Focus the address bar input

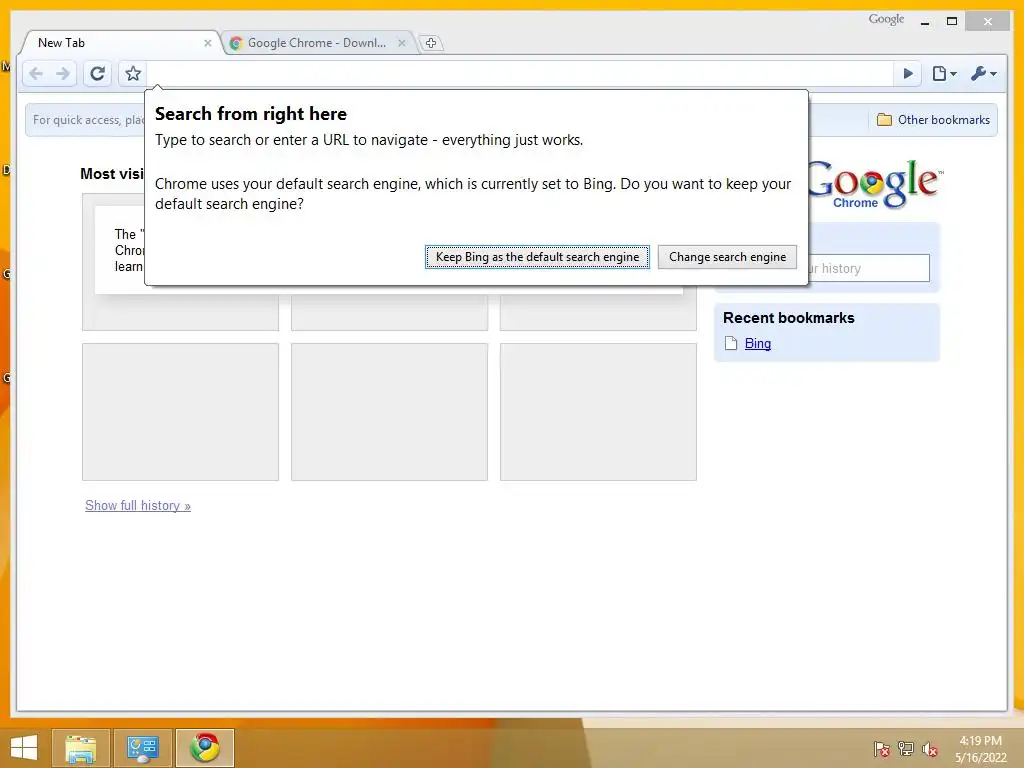coord(520,73)
